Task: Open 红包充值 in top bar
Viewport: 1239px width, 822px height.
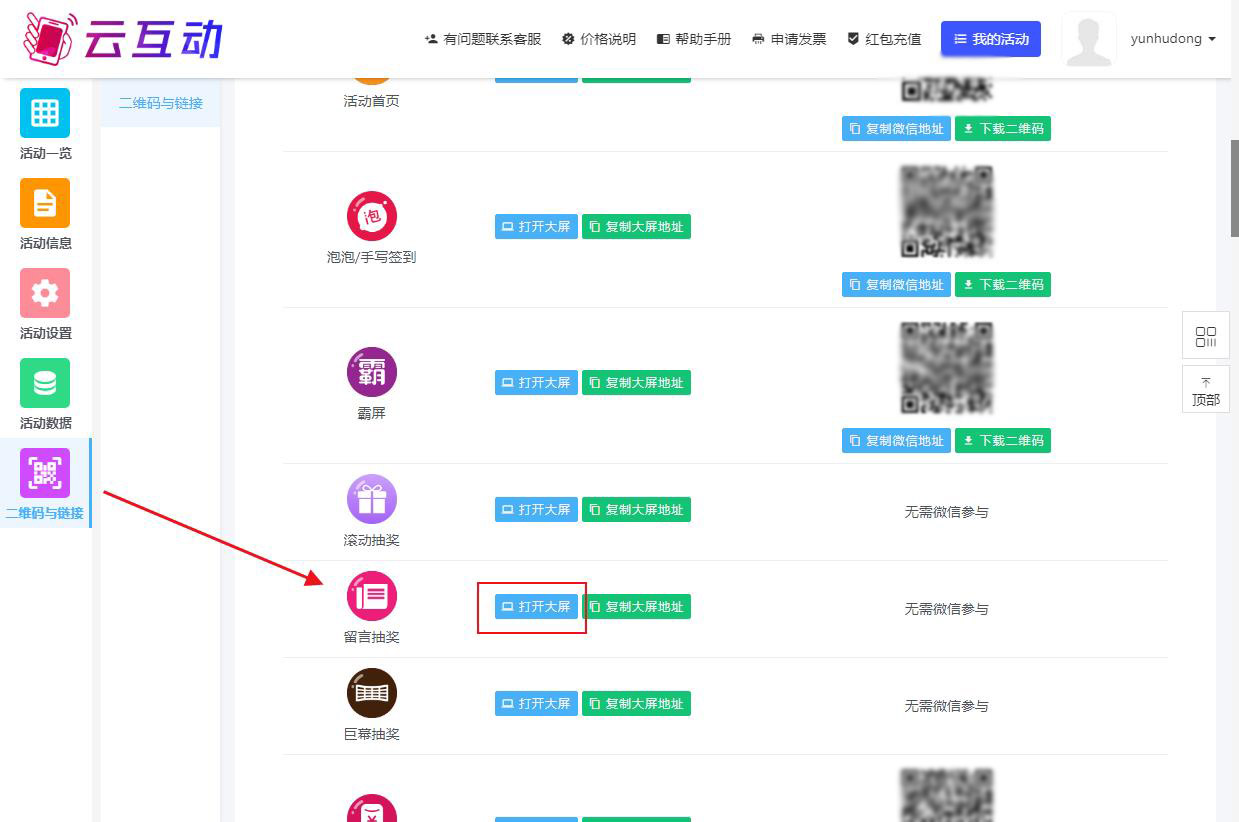Action: (x=884, y=39)
